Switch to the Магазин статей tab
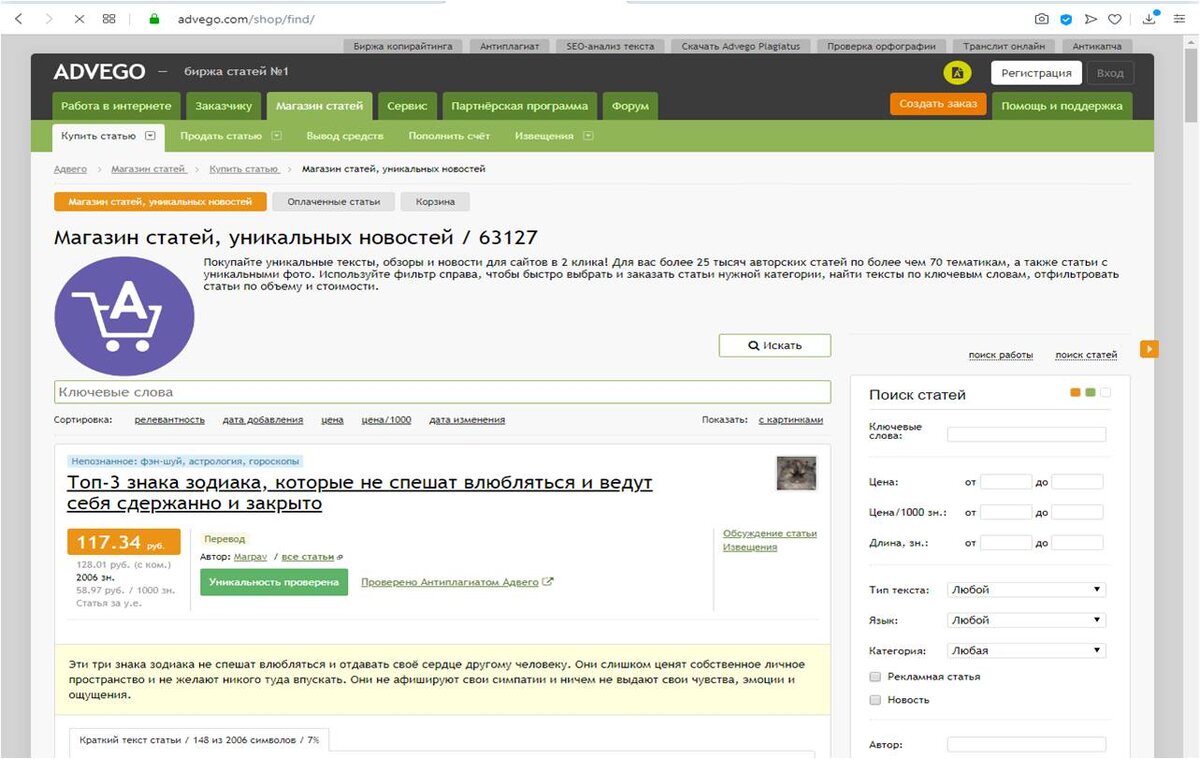 click(320, 106)
